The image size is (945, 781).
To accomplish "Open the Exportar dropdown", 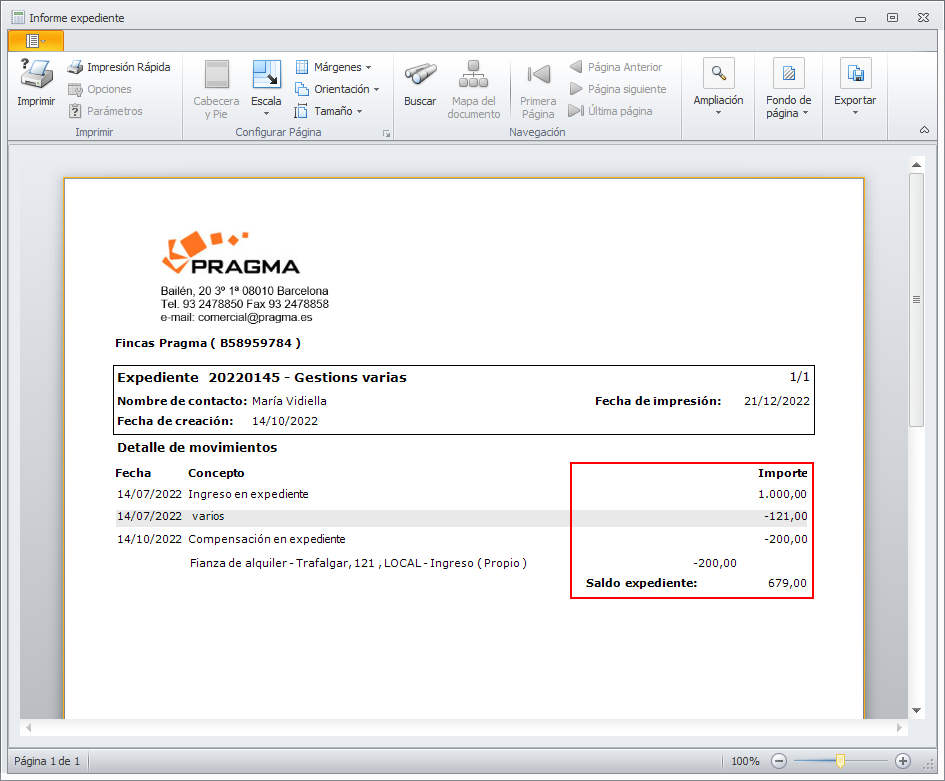I will pyautogui.click(x=855, y=87).
